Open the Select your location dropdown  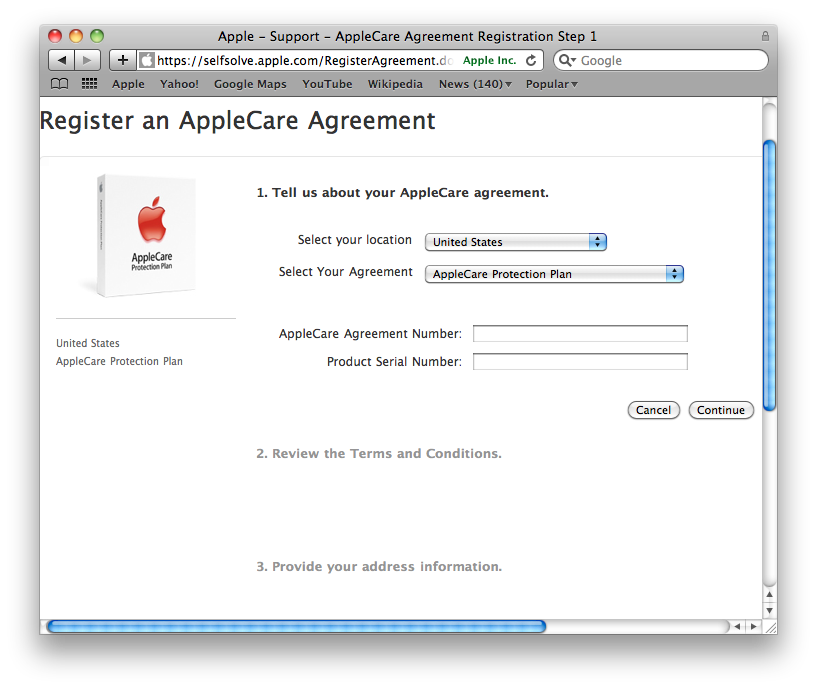point(516,242)
